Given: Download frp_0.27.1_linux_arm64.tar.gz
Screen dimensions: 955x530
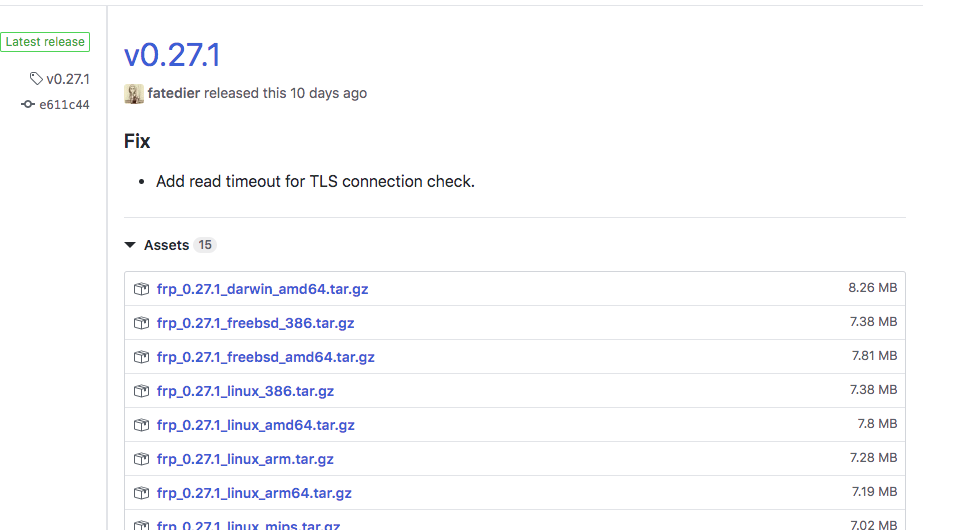Looking at the screenshot, I should coord(254,493).
